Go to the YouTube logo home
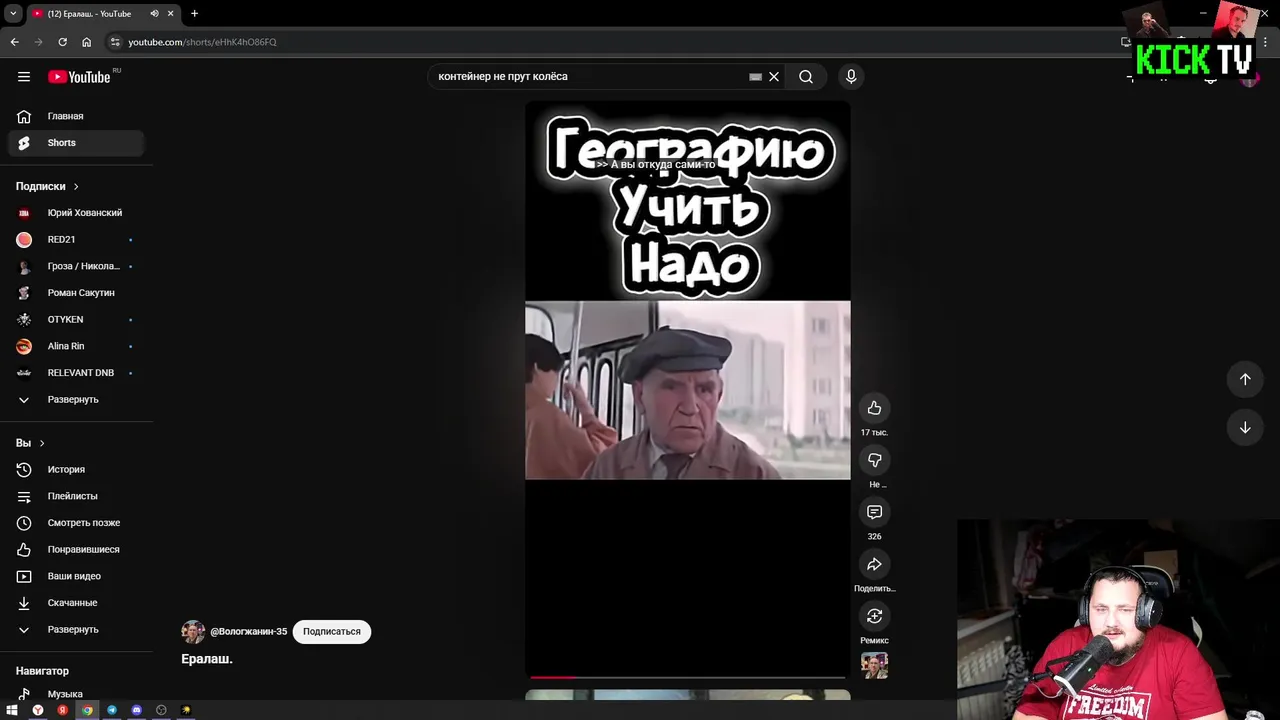 pos(79,77)
